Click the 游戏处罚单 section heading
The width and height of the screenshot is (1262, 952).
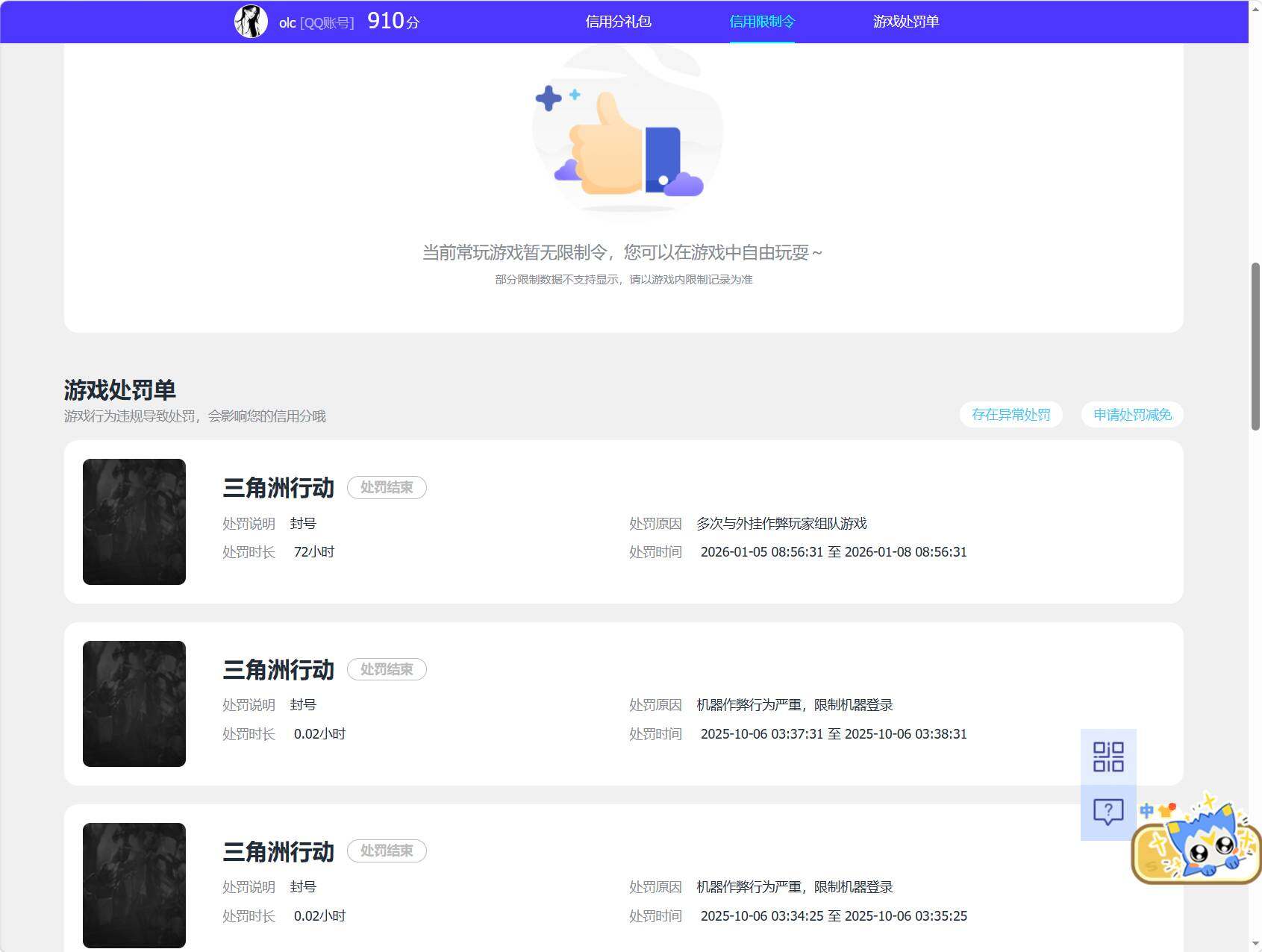pos(120,389)
